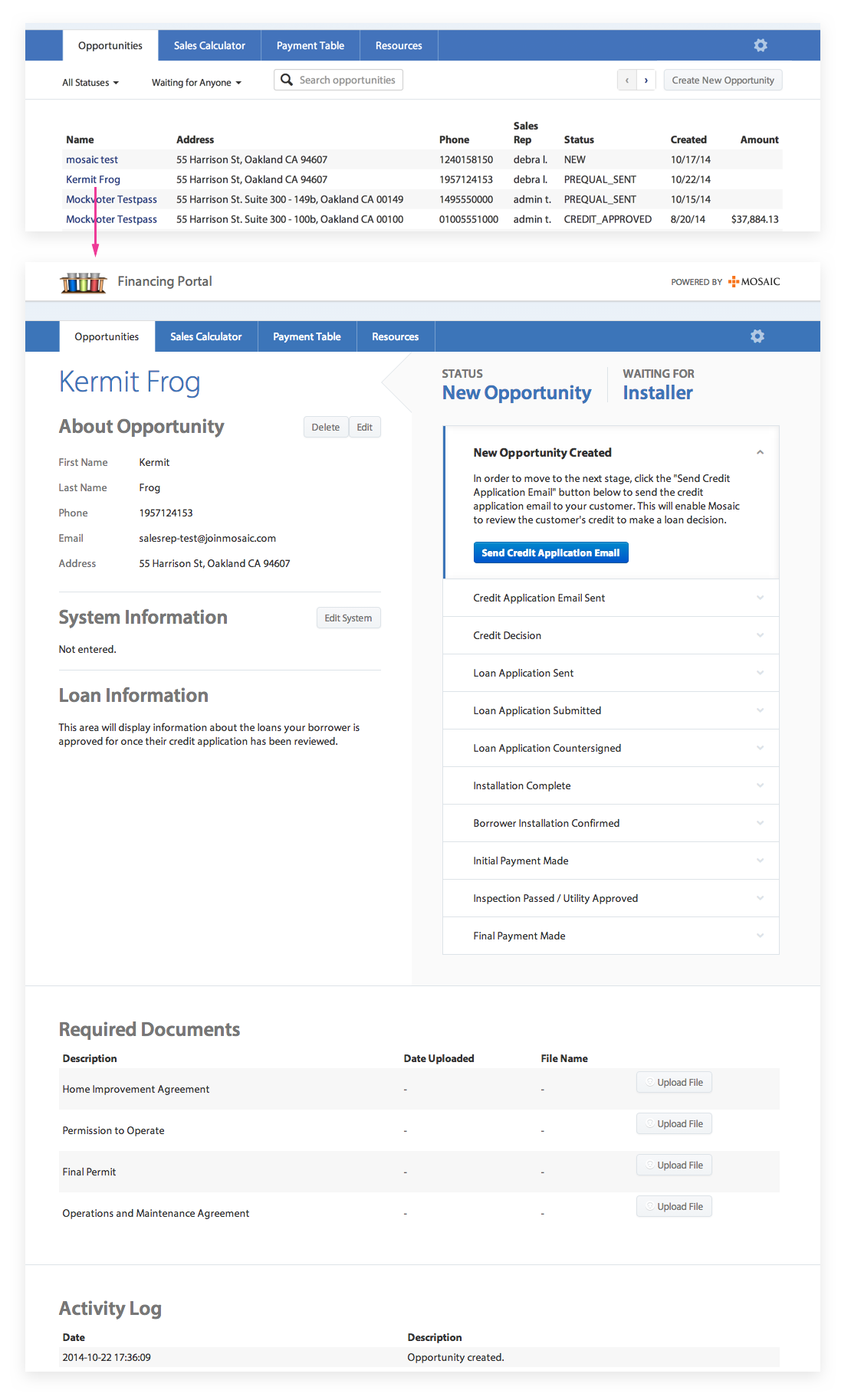Screen dimensions: 851x1400
Task: Click the Edit System button
Action: [x=348, y=618]
